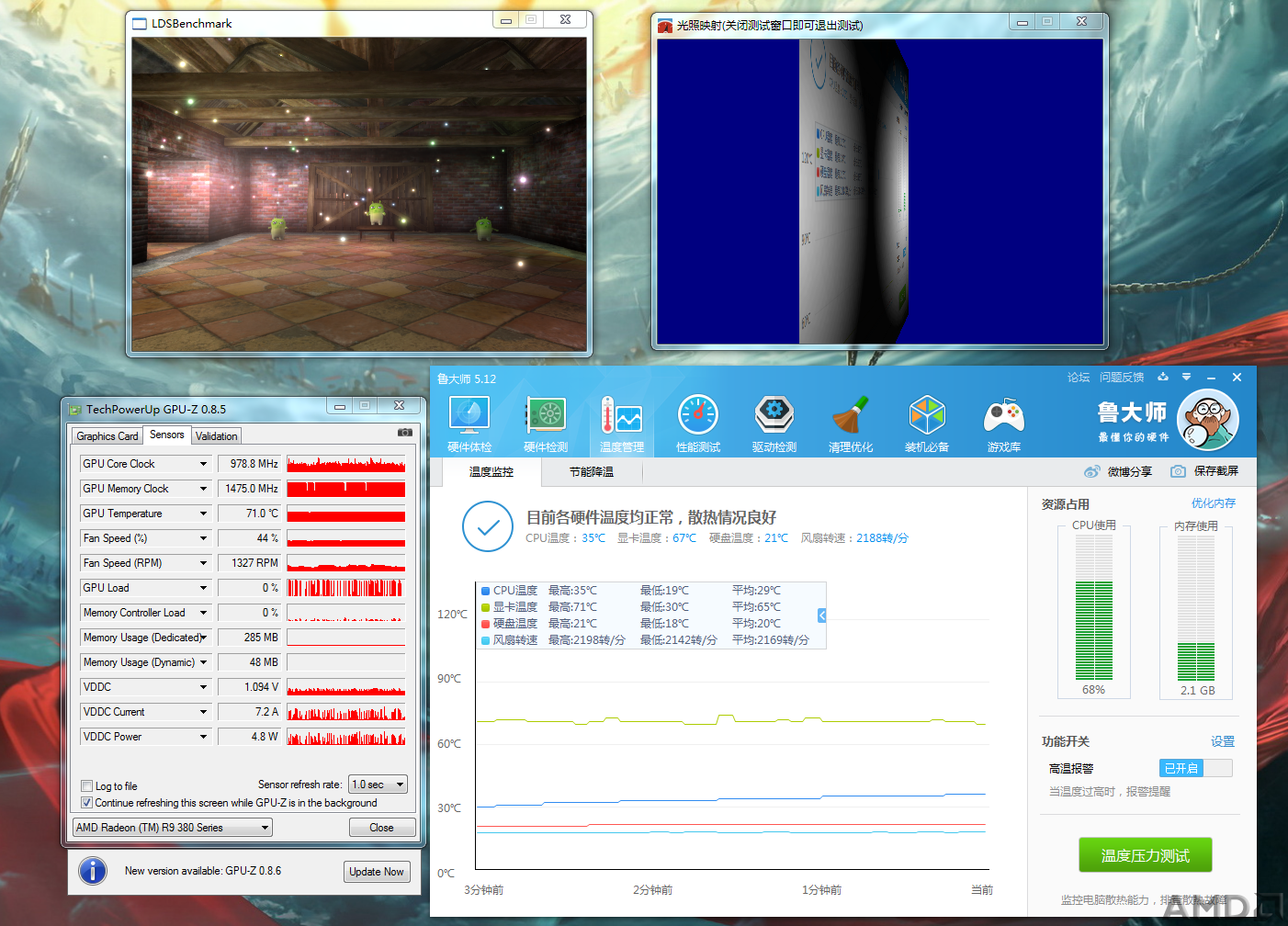Open Fan Speed (RPM) dropdown arrow
This screenshot has width=1288, height=926.
coord(203,563)
